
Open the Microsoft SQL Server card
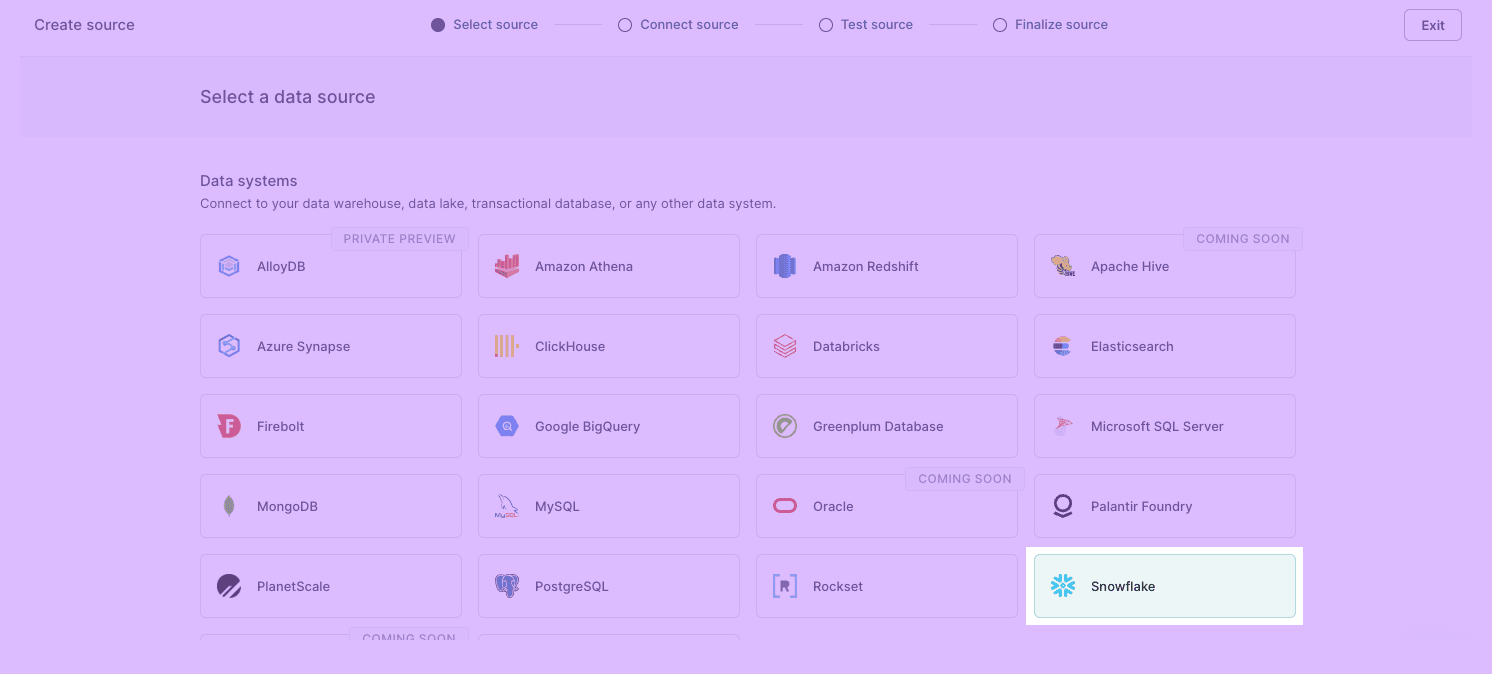click(1164, 426)
